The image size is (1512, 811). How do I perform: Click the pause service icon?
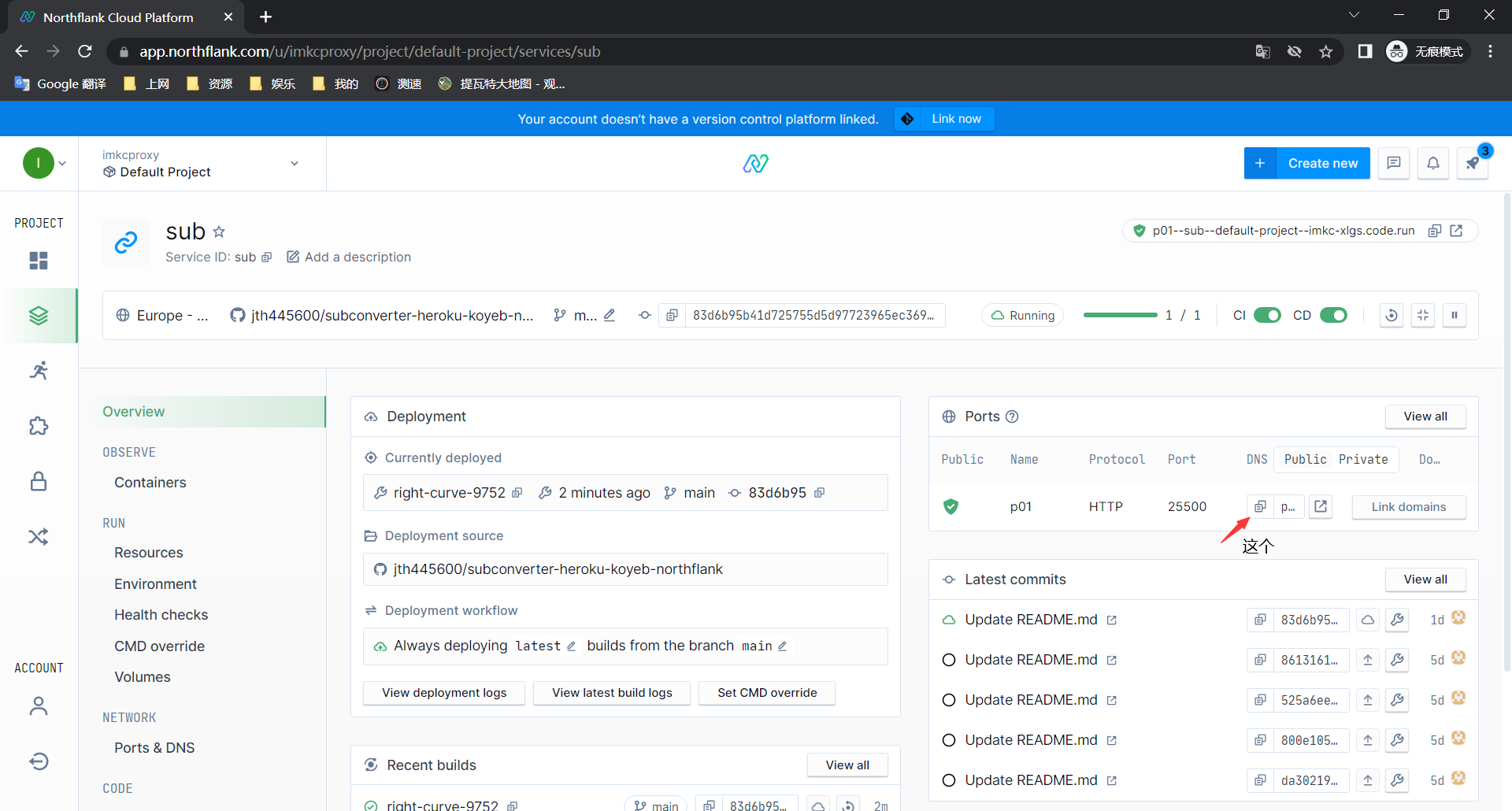pyautogui.click(x=1454, y=315)
